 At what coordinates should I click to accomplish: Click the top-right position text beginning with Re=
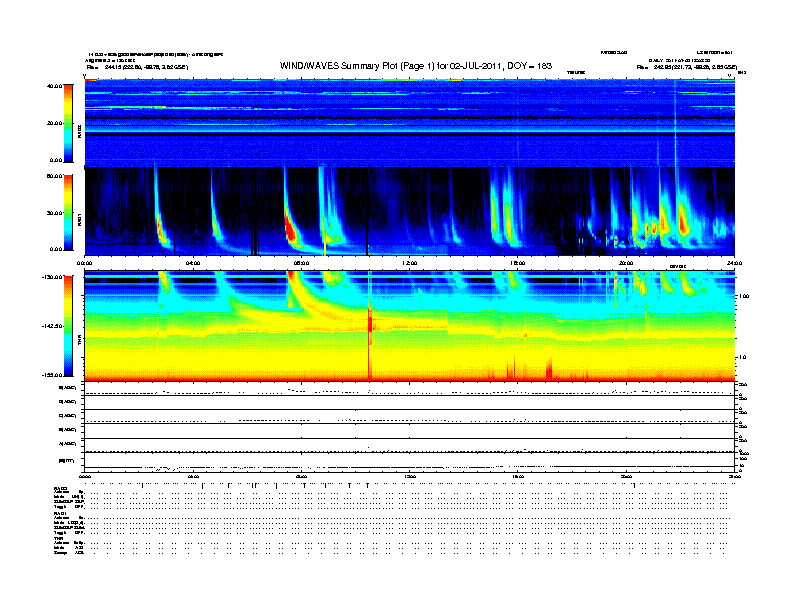tap(687, 67)
